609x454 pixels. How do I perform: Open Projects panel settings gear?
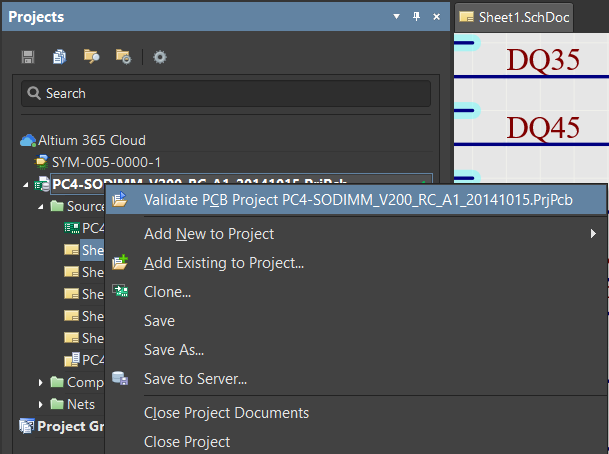160,57
